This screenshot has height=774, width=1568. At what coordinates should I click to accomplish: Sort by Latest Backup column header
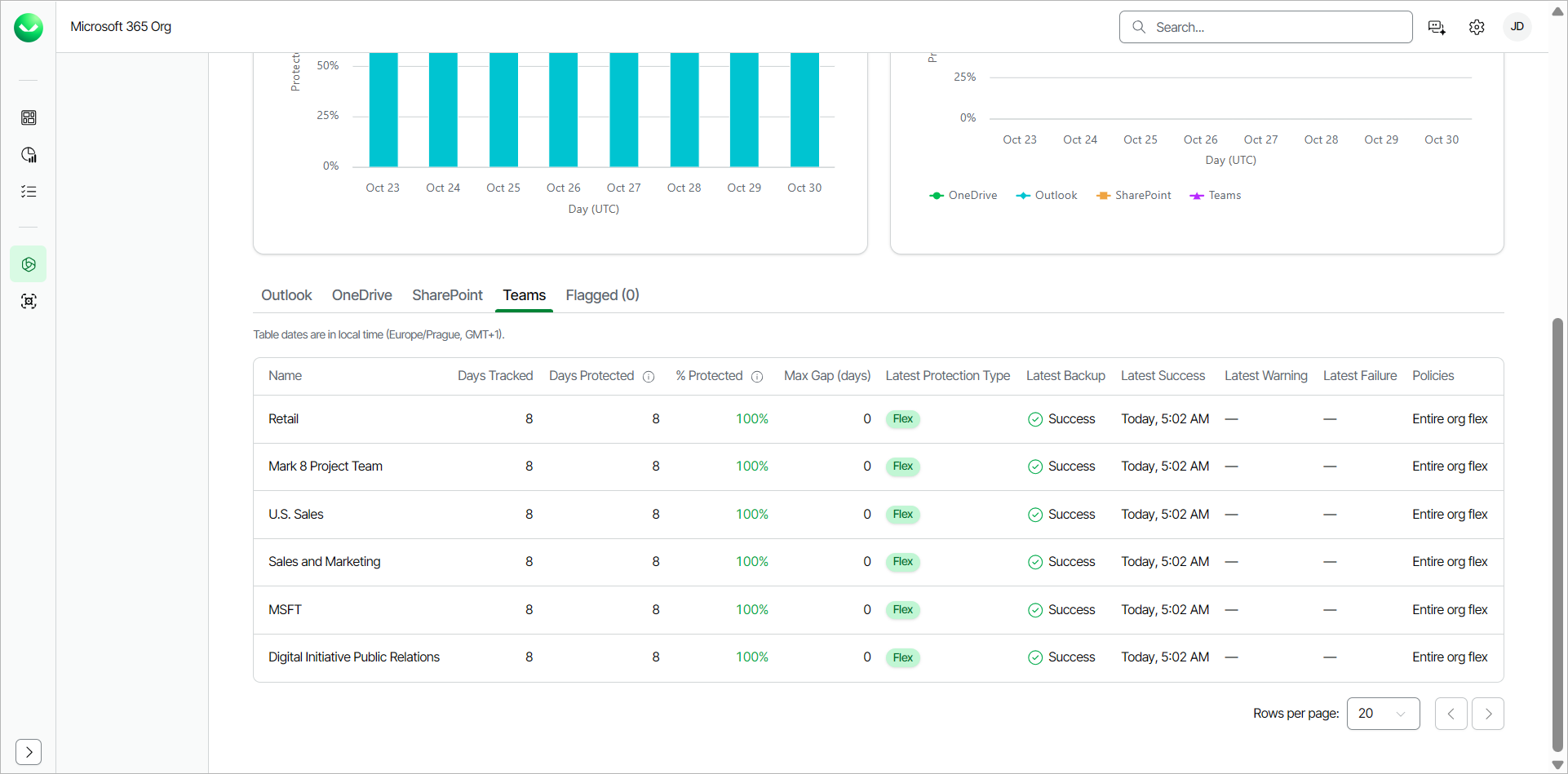[1065, 376]
